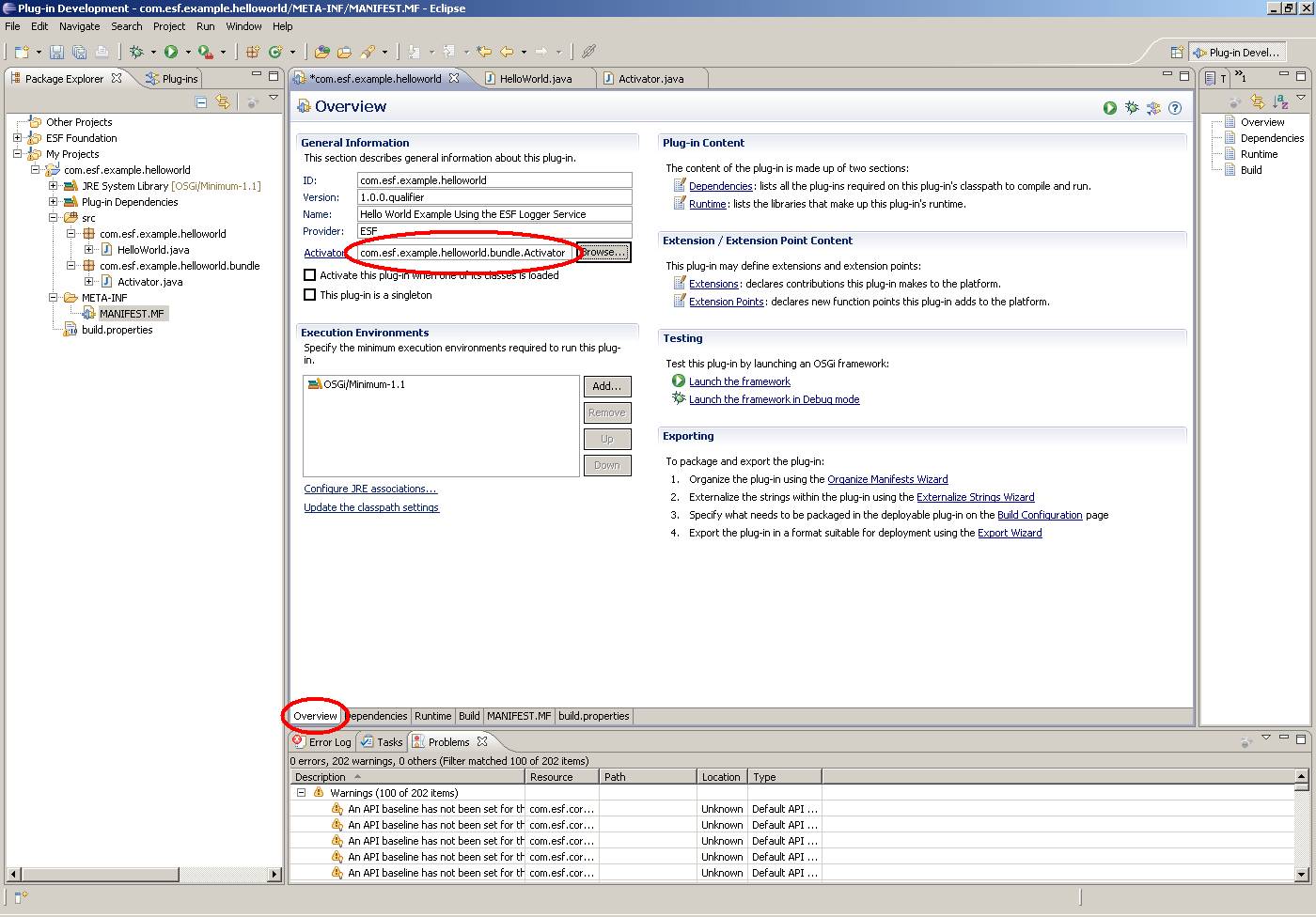The height and width of the screenshot is (917, 1316).
Task: Switch to the MANIFEST.MF page tab
Action: point(519,716)
